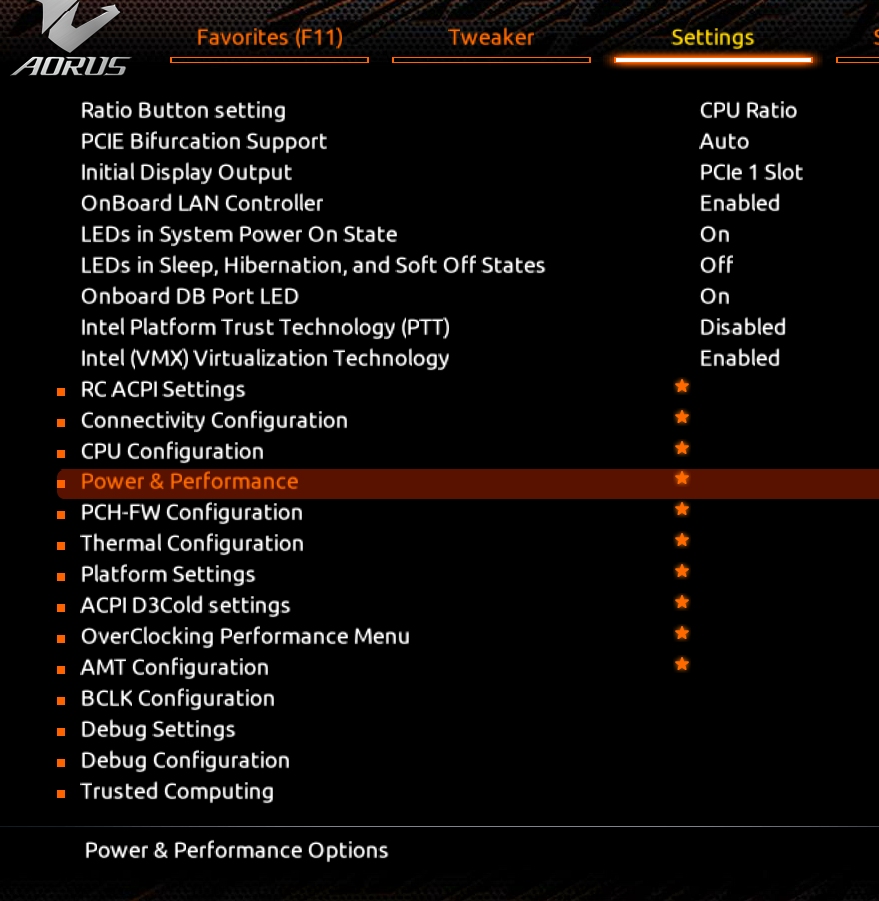
Task: Click the star beside OverClocking Performance Menu
Action: coord(682,635)
